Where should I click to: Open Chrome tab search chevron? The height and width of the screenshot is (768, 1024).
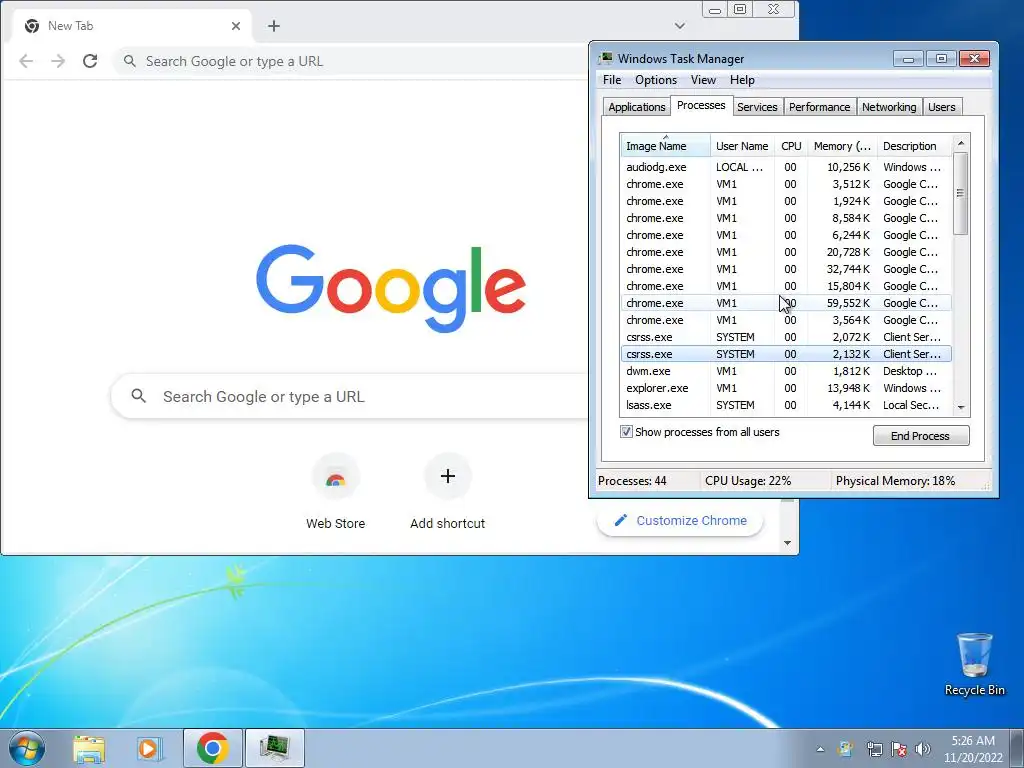pos(680,26)
